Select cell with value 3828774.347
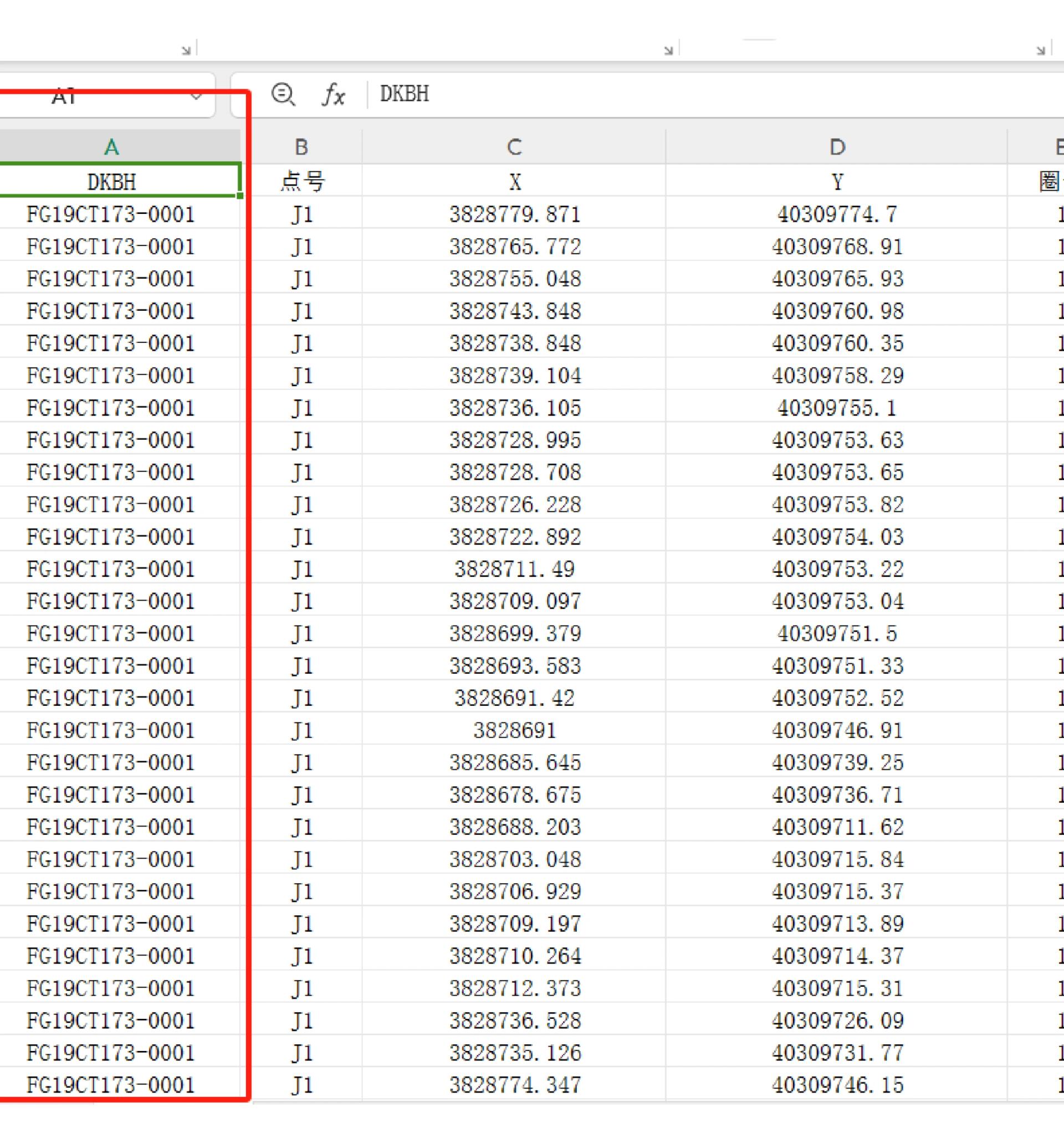 click(x=514, y=1084)
